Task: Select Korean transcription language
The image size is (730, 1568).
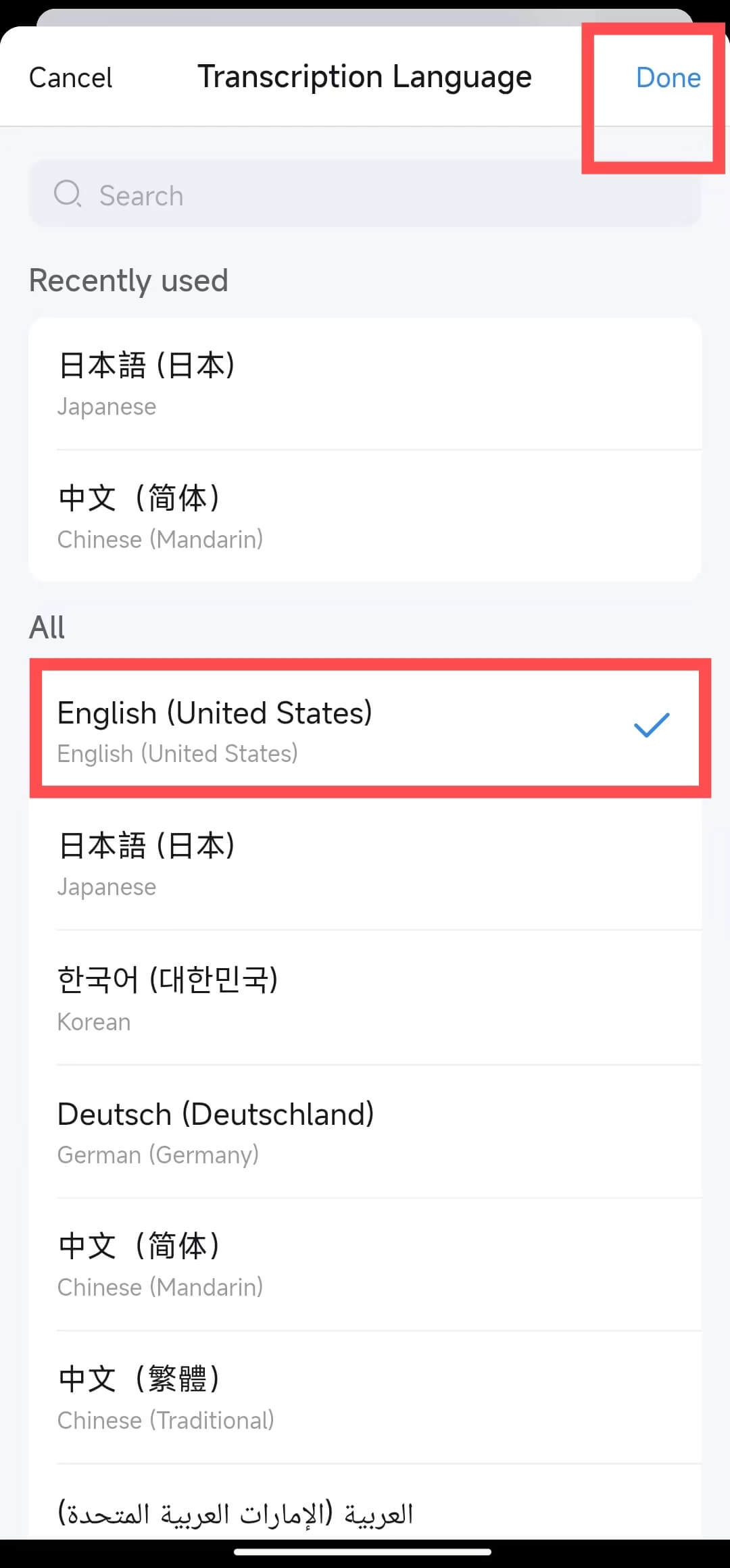Action: (365, 998)
